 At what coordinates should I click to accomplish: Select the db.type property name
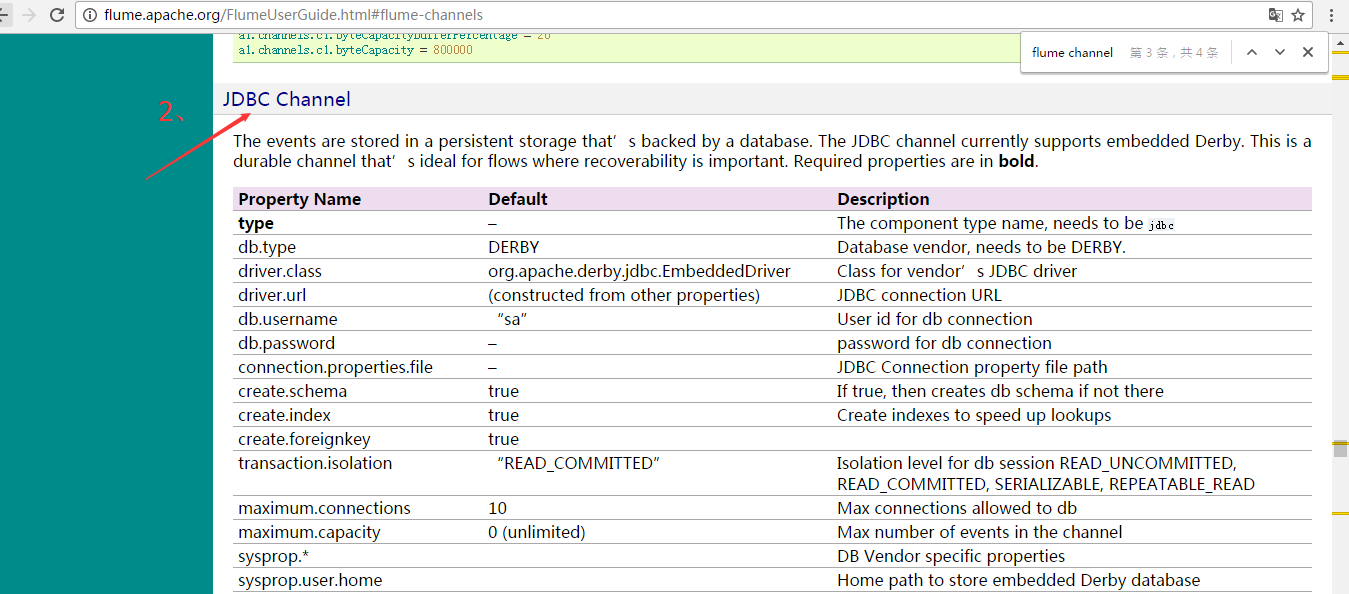[267, 247]
